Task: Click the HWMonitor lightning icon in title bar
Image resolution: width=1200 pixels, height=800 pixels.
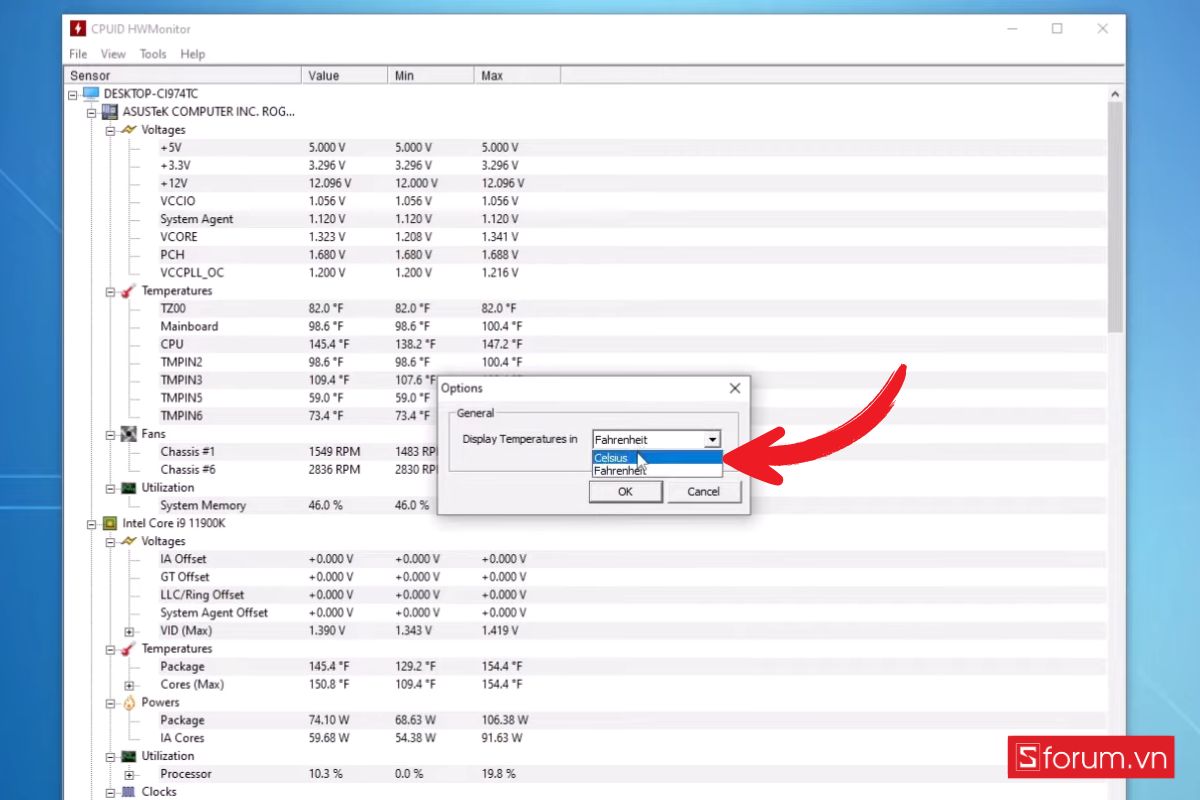Action: (x=77, y=29)
